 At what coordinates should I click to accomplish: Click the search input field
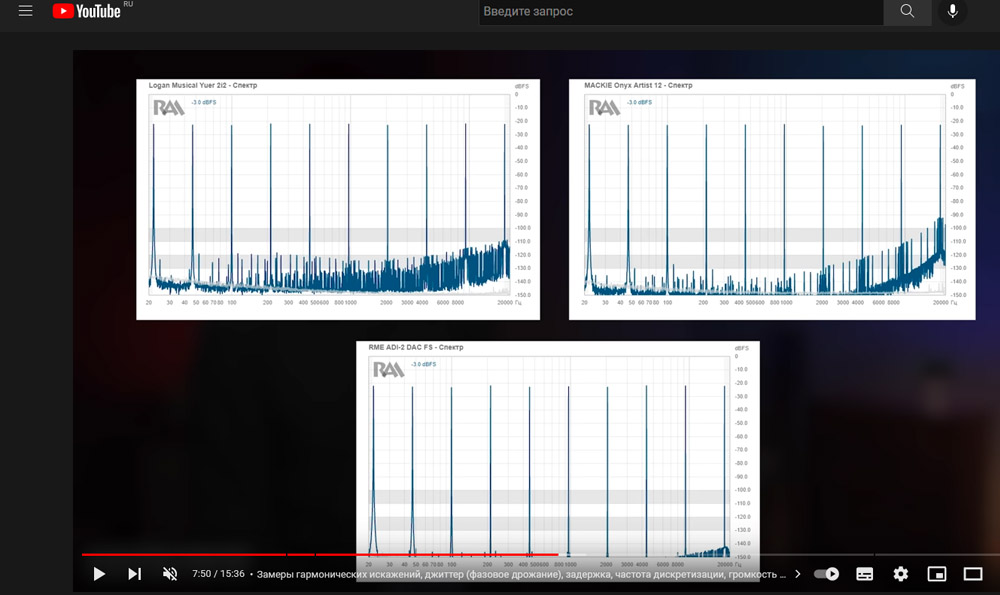[680, 12]
